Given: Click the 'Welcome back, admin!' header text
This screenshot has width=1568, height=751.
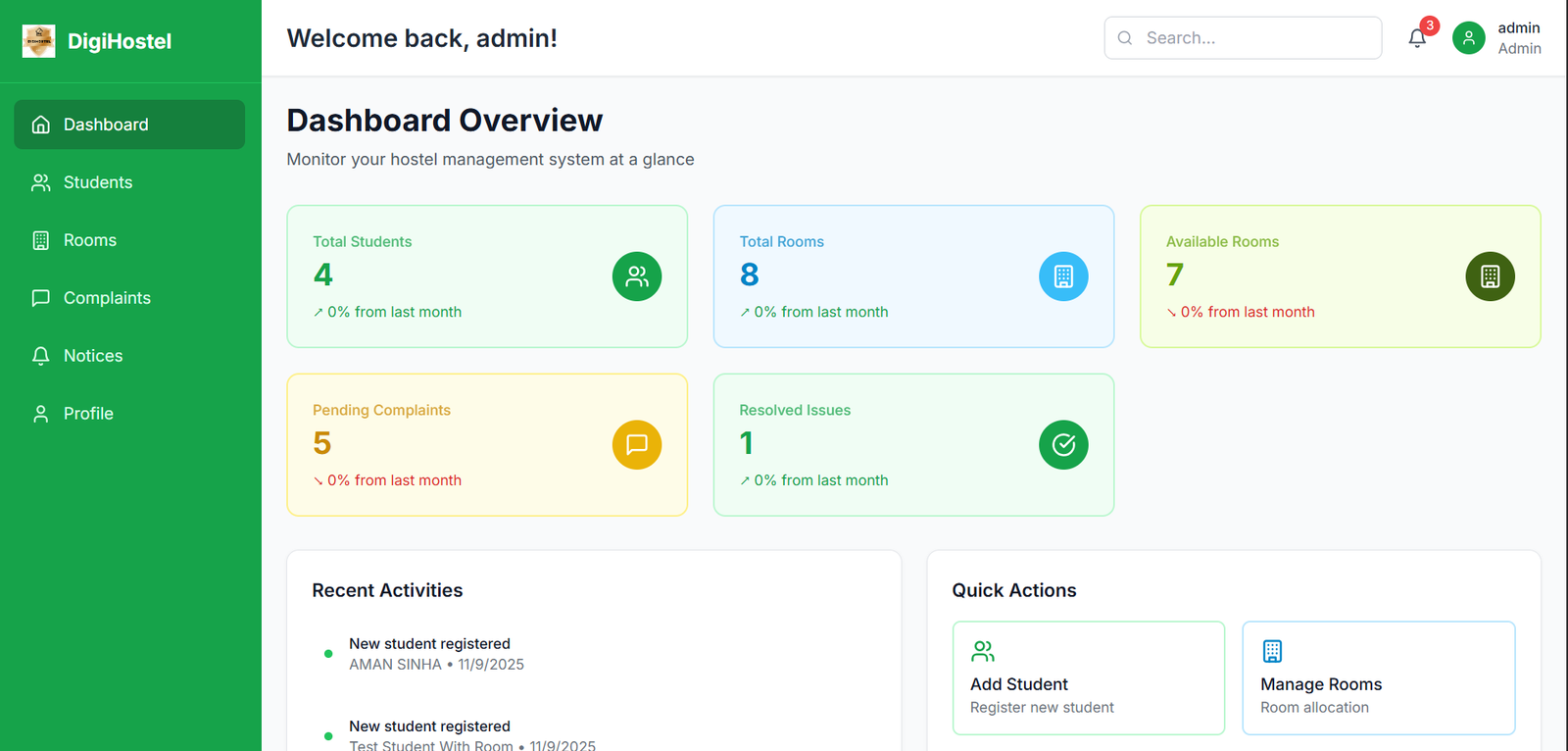Looking at the screenshot, I should tap(422, 38).
